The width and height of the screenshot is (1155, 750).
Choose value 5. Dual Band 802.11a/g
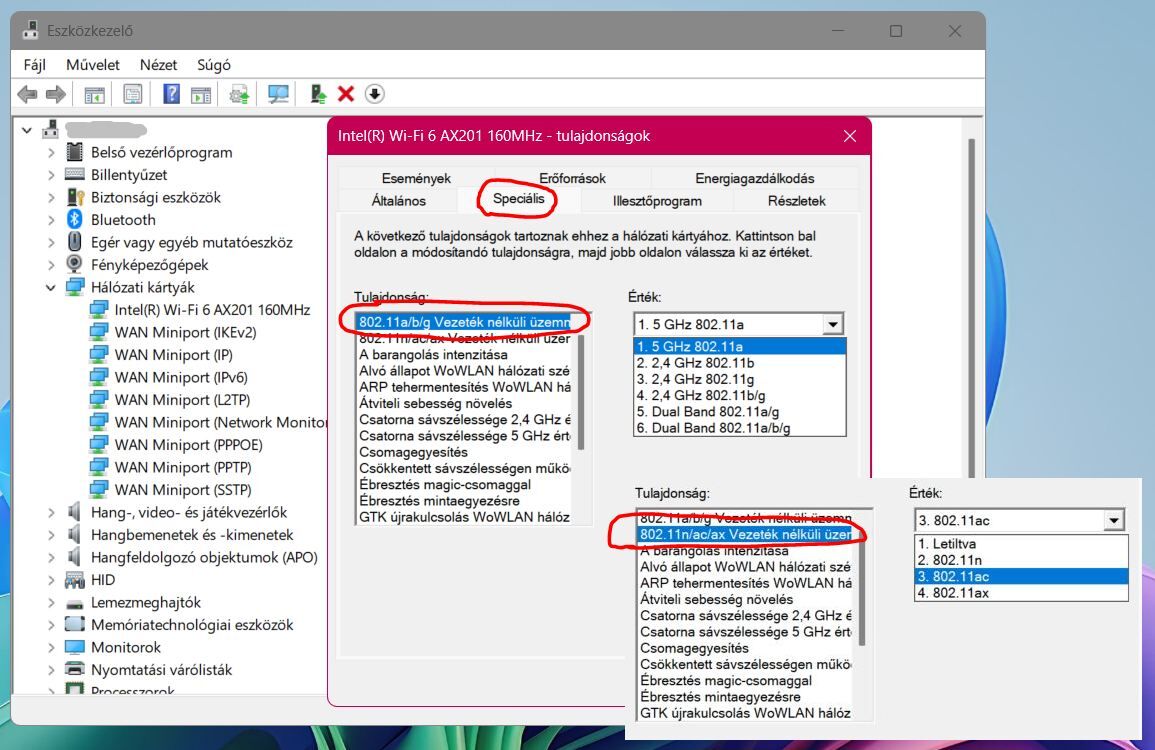pyautogui.click(x=740, y=411)
